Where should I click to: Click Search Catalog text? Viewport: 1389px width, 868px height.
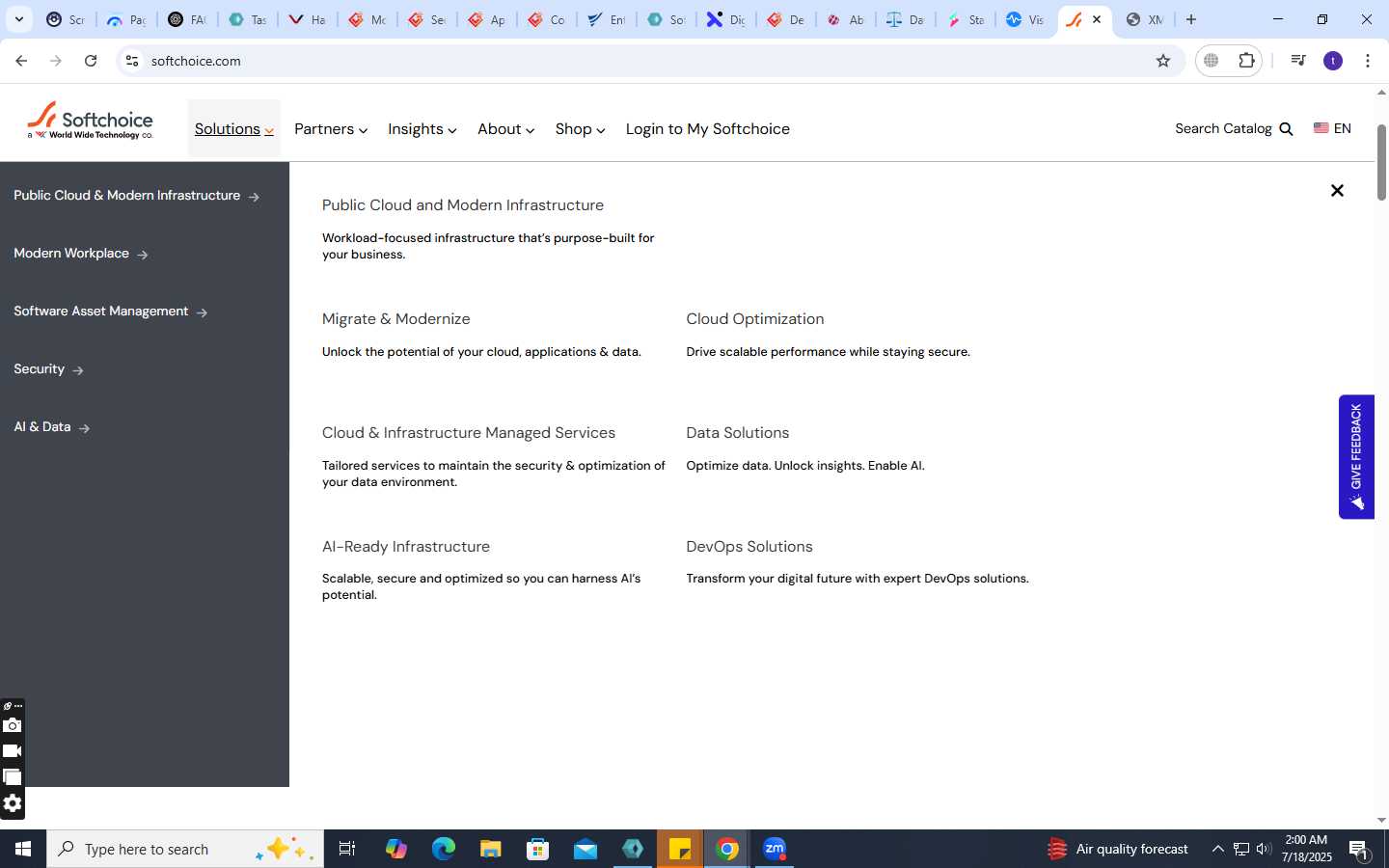point(1223,128)
